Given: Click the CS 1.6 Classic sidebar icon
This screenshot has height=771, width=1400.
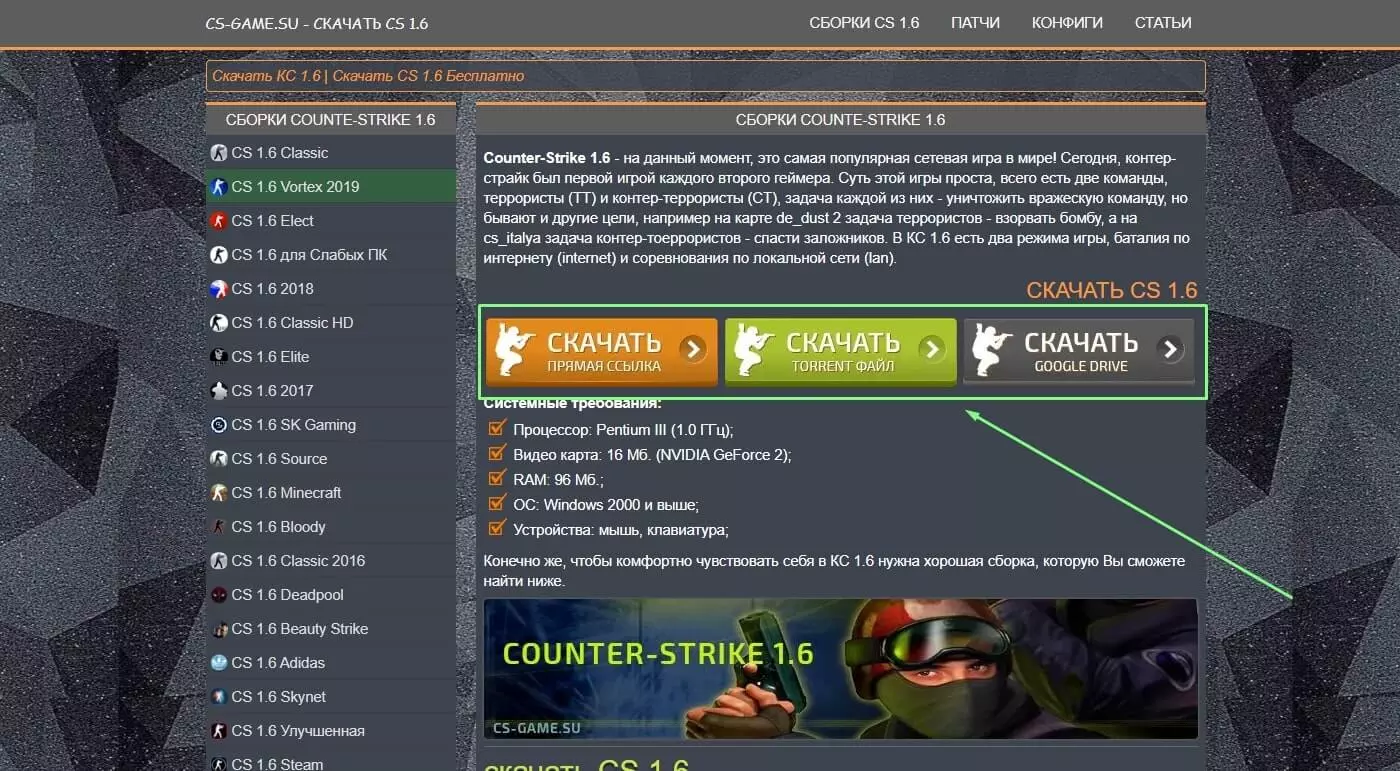Looking at the screenshot, I should pos(219,153).
